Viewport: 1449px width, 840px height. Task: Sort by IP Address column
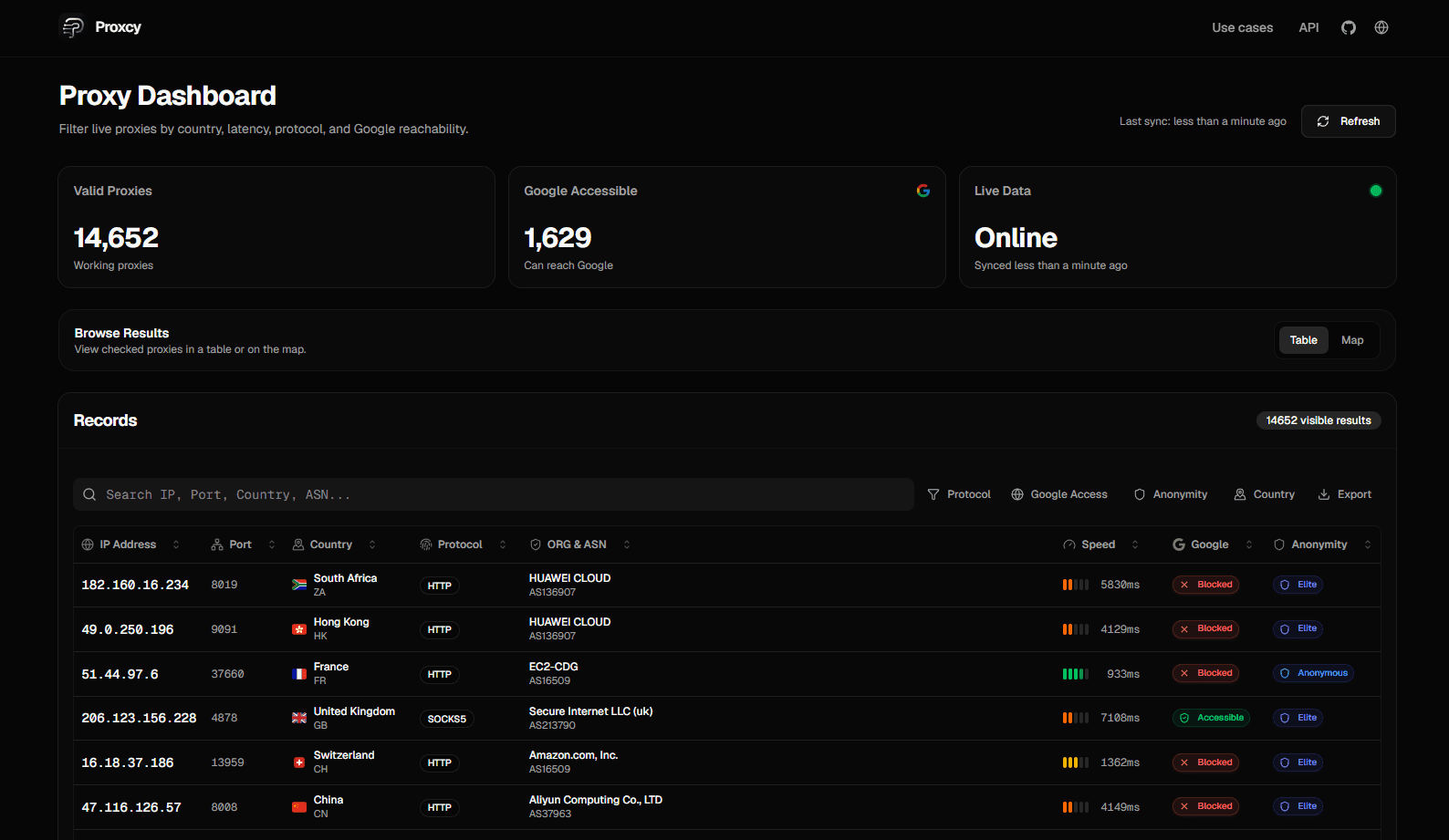tap(130, 544)
